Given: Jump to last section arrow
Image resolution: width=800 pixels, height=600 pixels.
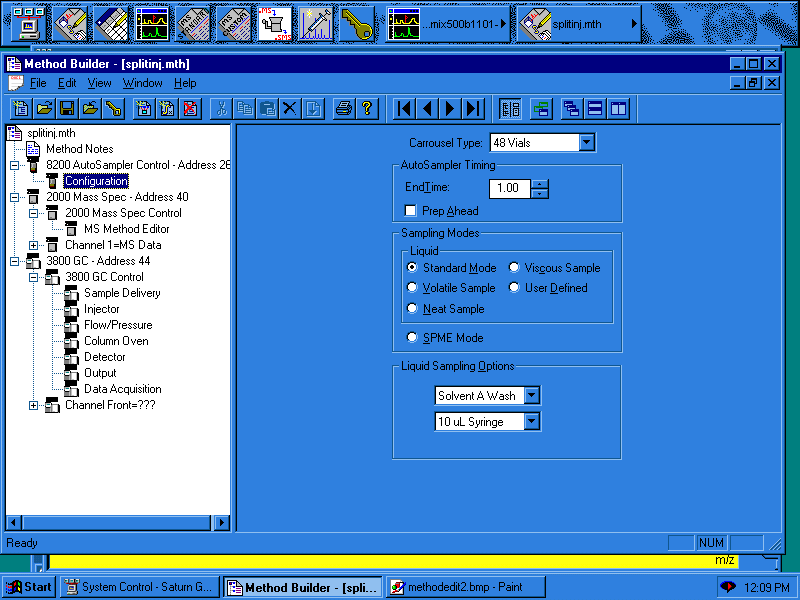Looking at the screenshot, I should [x=473, y=109].
